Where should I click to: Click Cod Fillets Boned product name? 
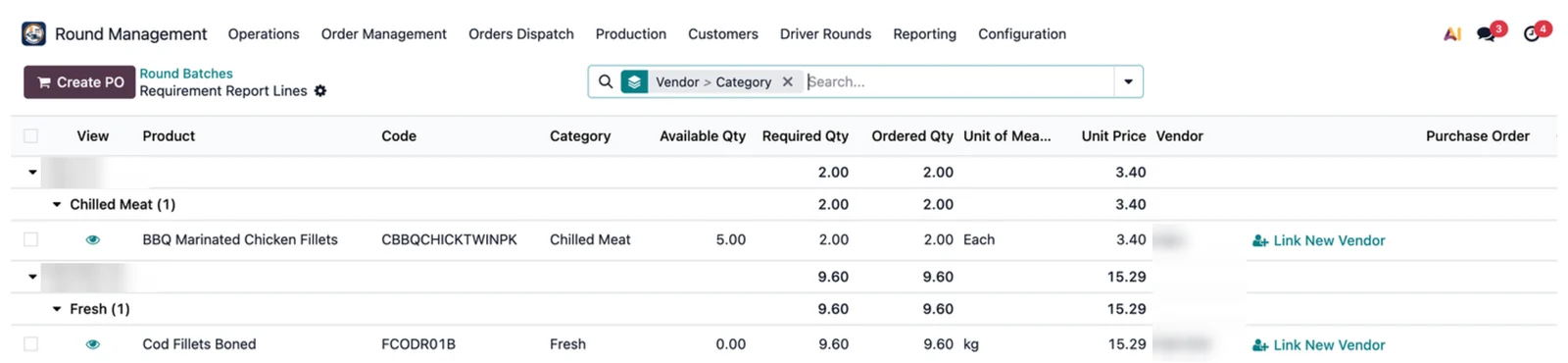(x=199, y=344)
